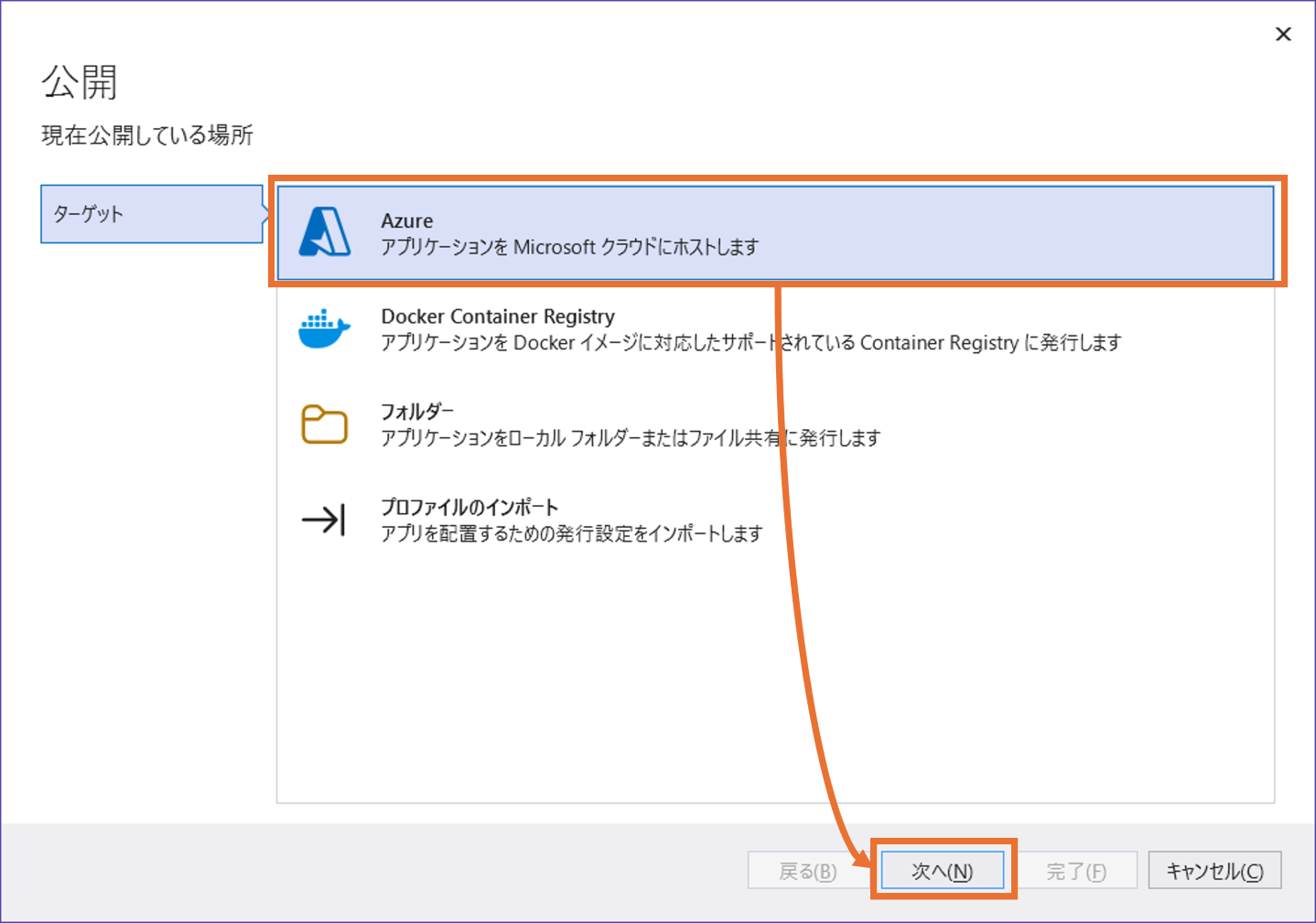The image size is (1316, 923).
Task: Select the Azure cloud icon
Action: 326,232
